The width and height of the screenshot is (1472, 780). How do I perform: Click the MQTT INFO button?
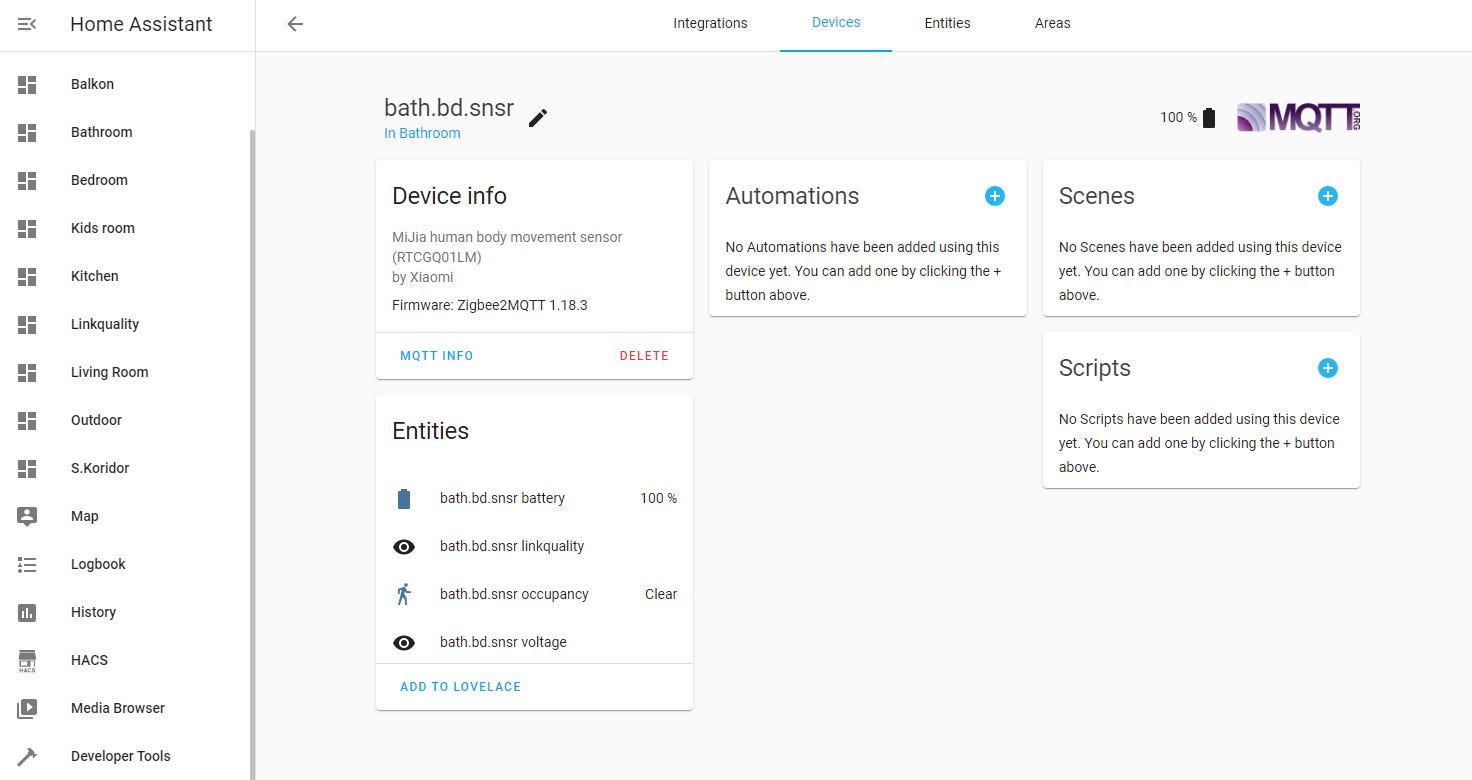click(x=437, y=356)
